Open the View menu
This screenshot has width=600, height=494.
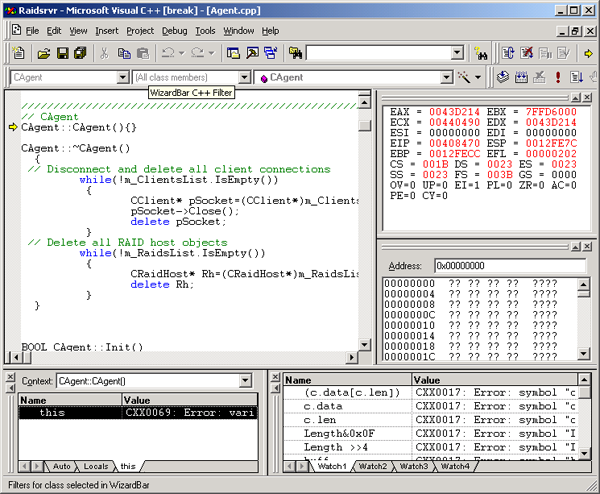click(78, 31)
